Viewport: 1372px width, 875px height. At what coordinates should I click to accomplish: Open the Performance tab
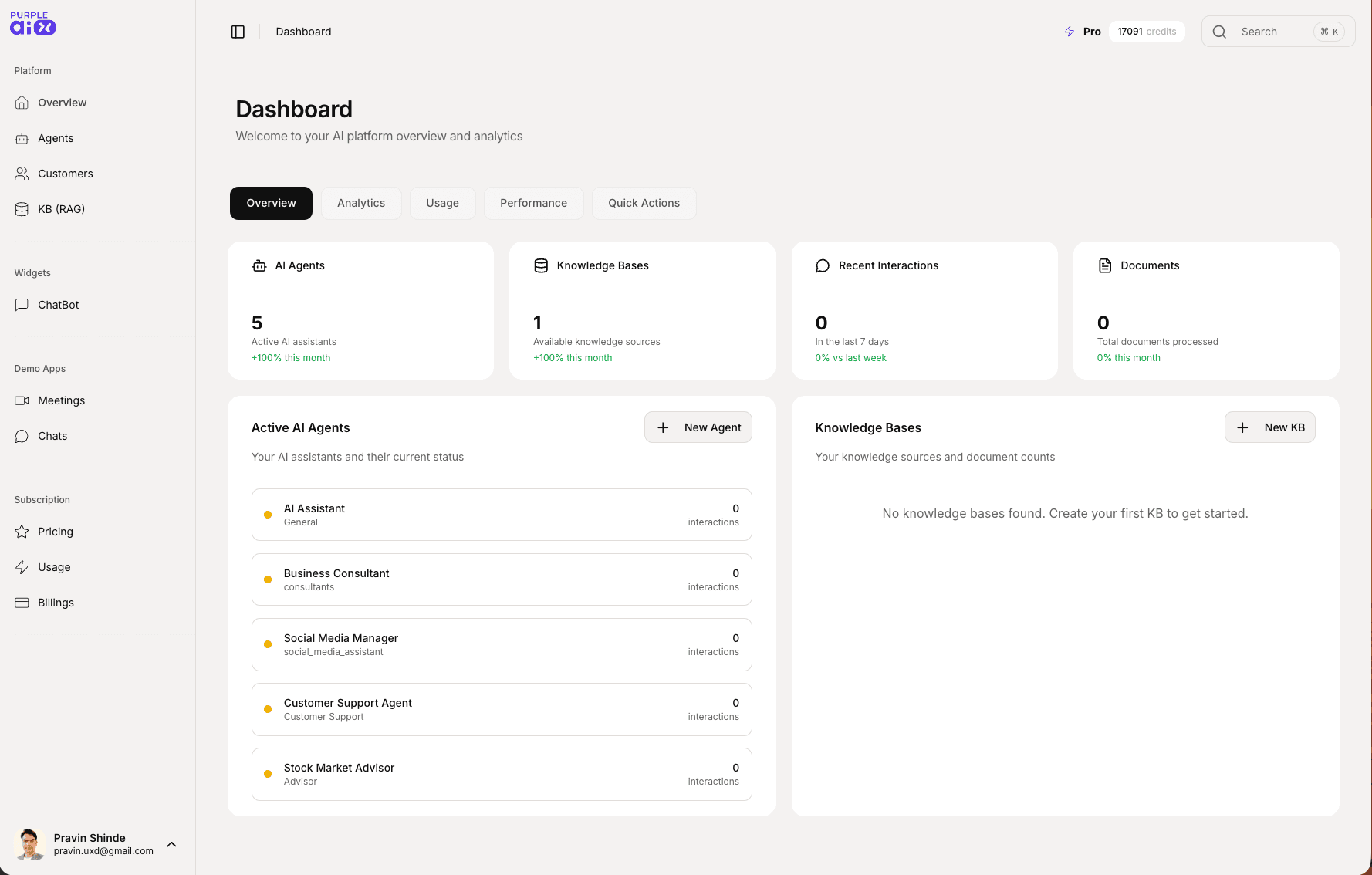click(533, 202)
